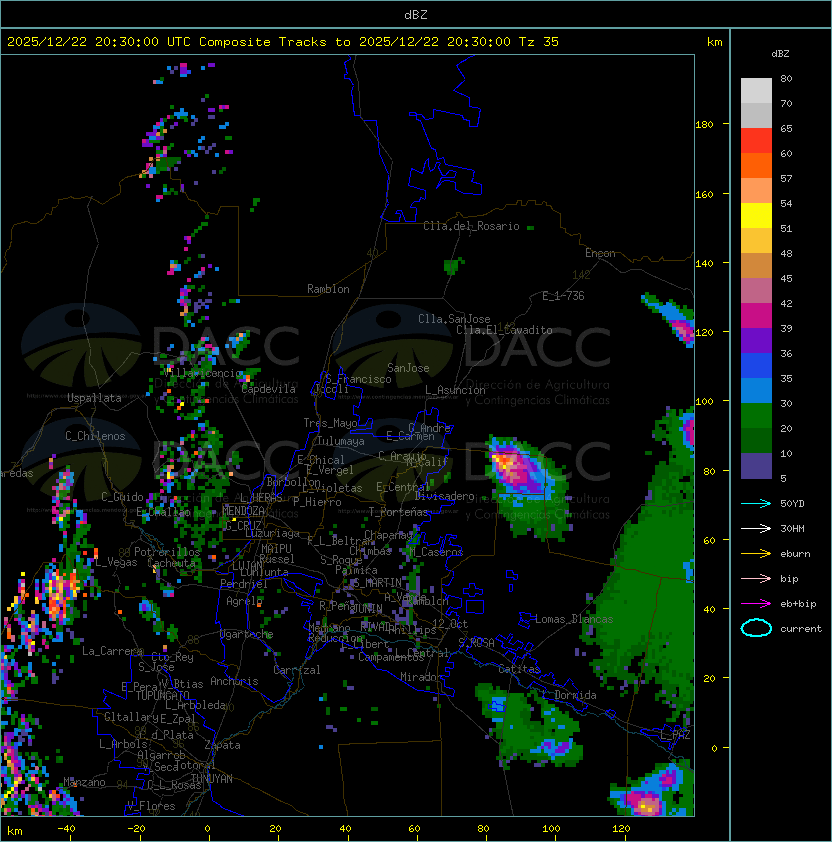
Task: Pick the red 60–65 dBZ legend swatch
Action: 756,141
